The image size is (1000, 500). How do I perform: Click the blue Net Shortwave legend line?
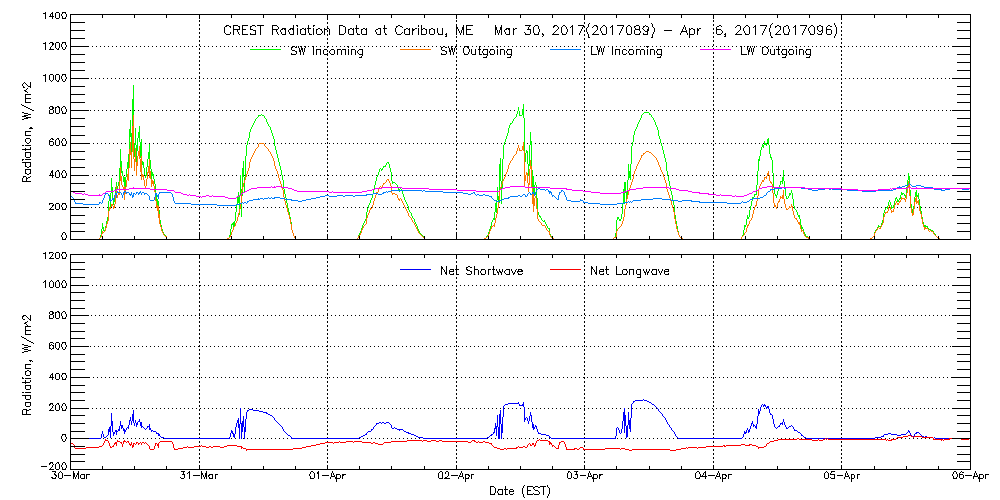point(416,271)
